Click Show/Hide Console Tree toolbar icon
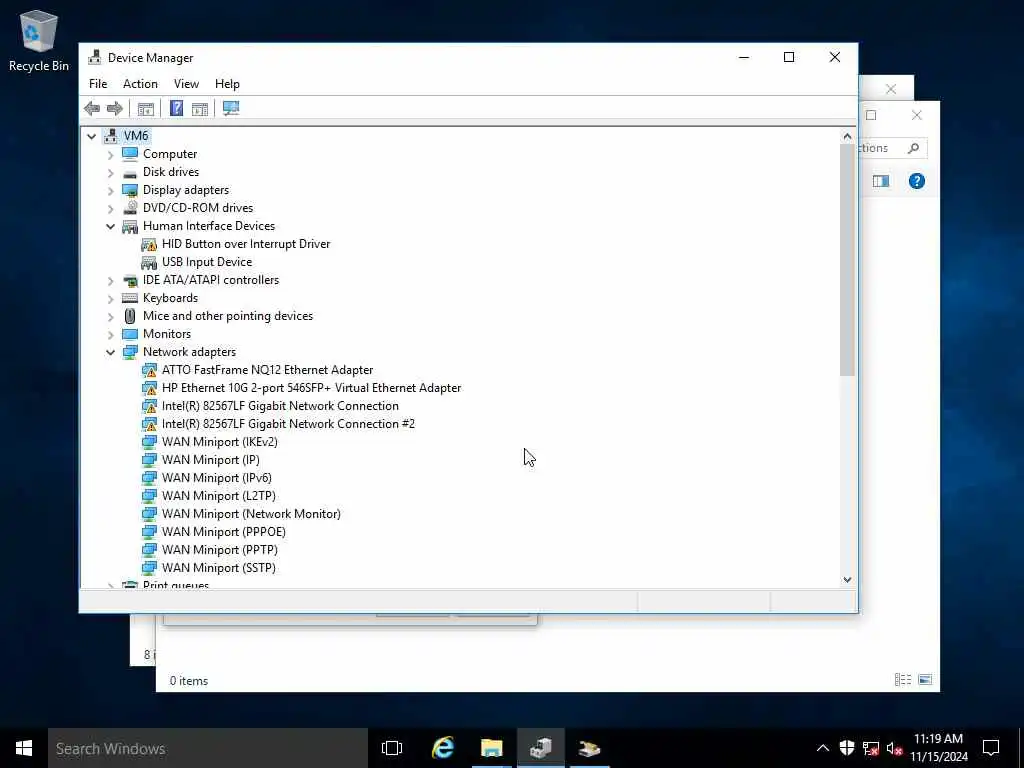 pos(146,108)
